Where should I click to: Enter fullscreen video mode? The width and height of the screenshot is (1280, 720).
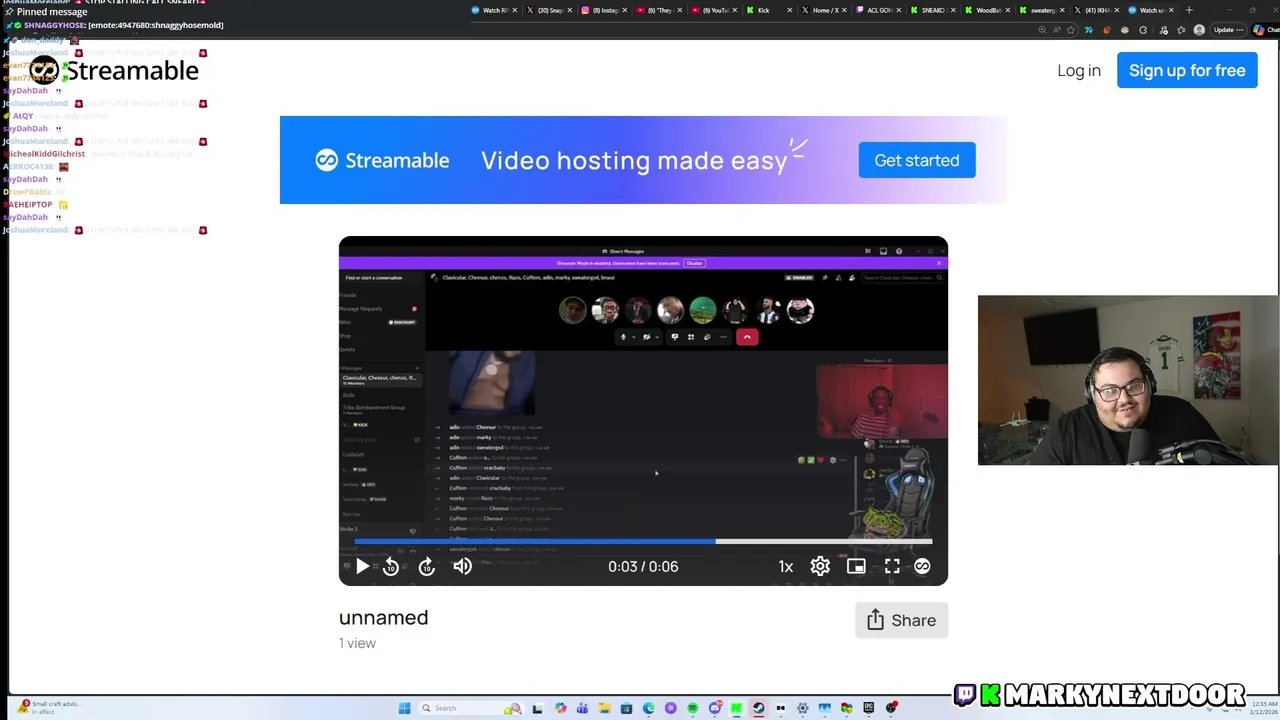point(892,567)
